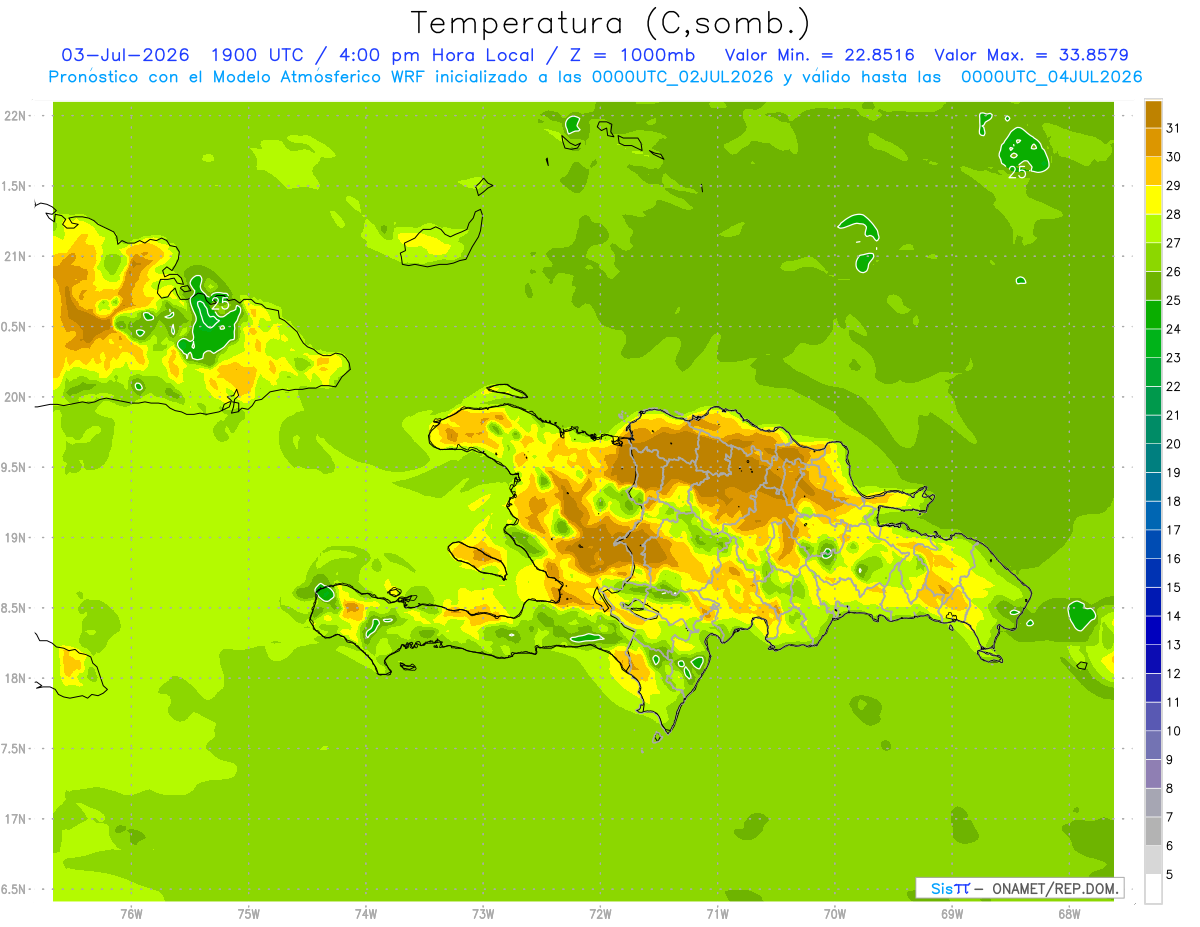Click legend value '8'

(x=1169, y=789)
